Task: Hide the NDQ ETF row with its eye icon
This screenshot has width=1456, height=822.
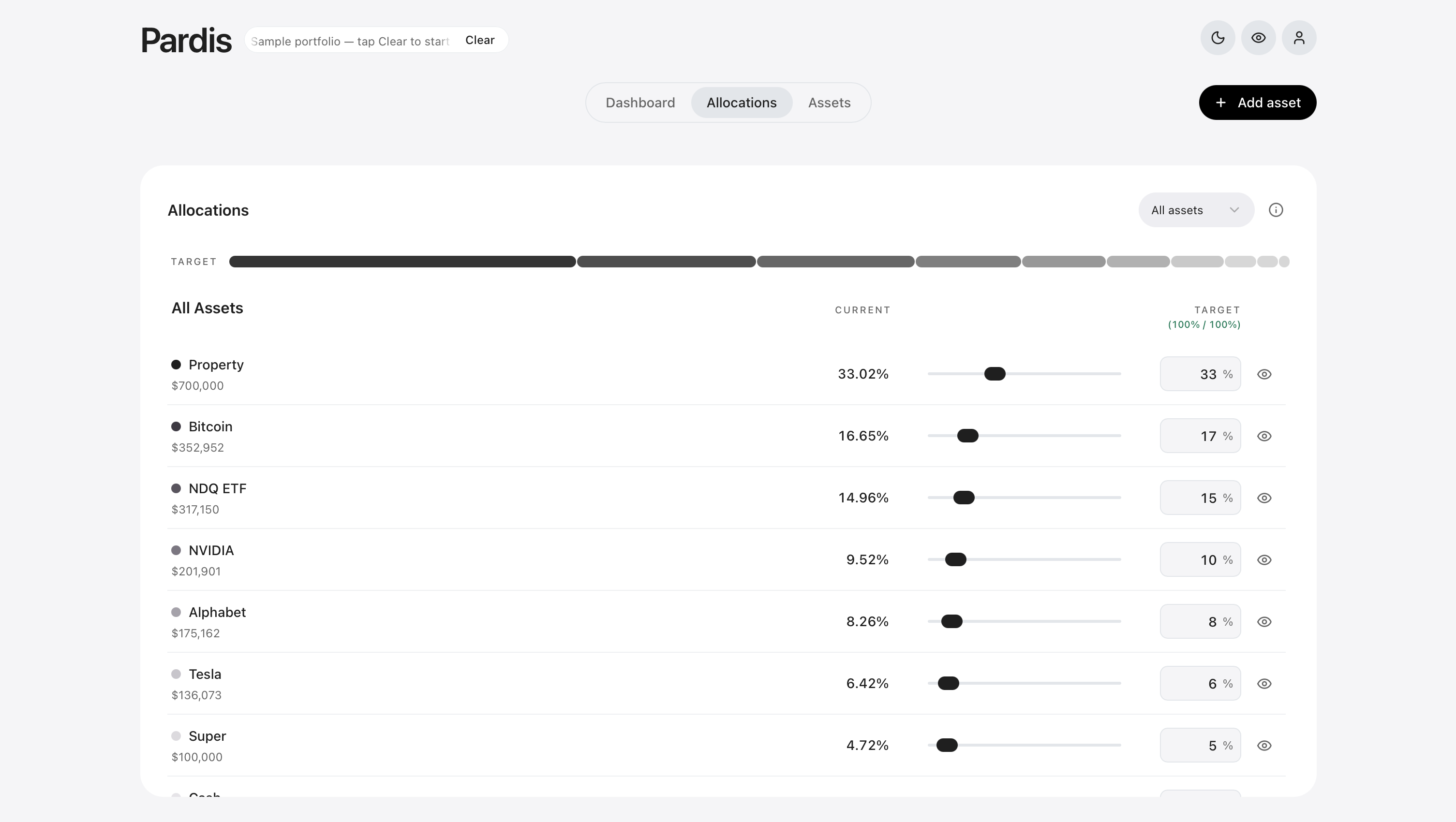Action: point(1264,498)
